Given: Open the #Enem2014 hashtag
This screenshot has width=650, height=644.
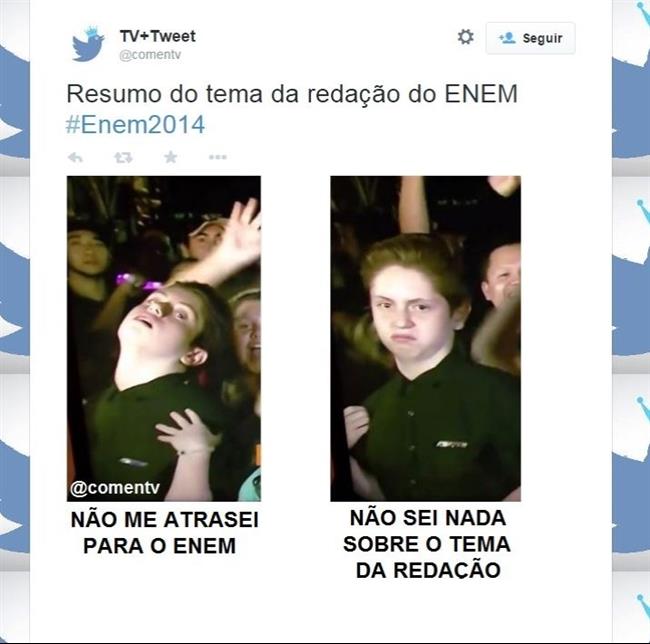Looking at the screenshot, I should 136,124.
